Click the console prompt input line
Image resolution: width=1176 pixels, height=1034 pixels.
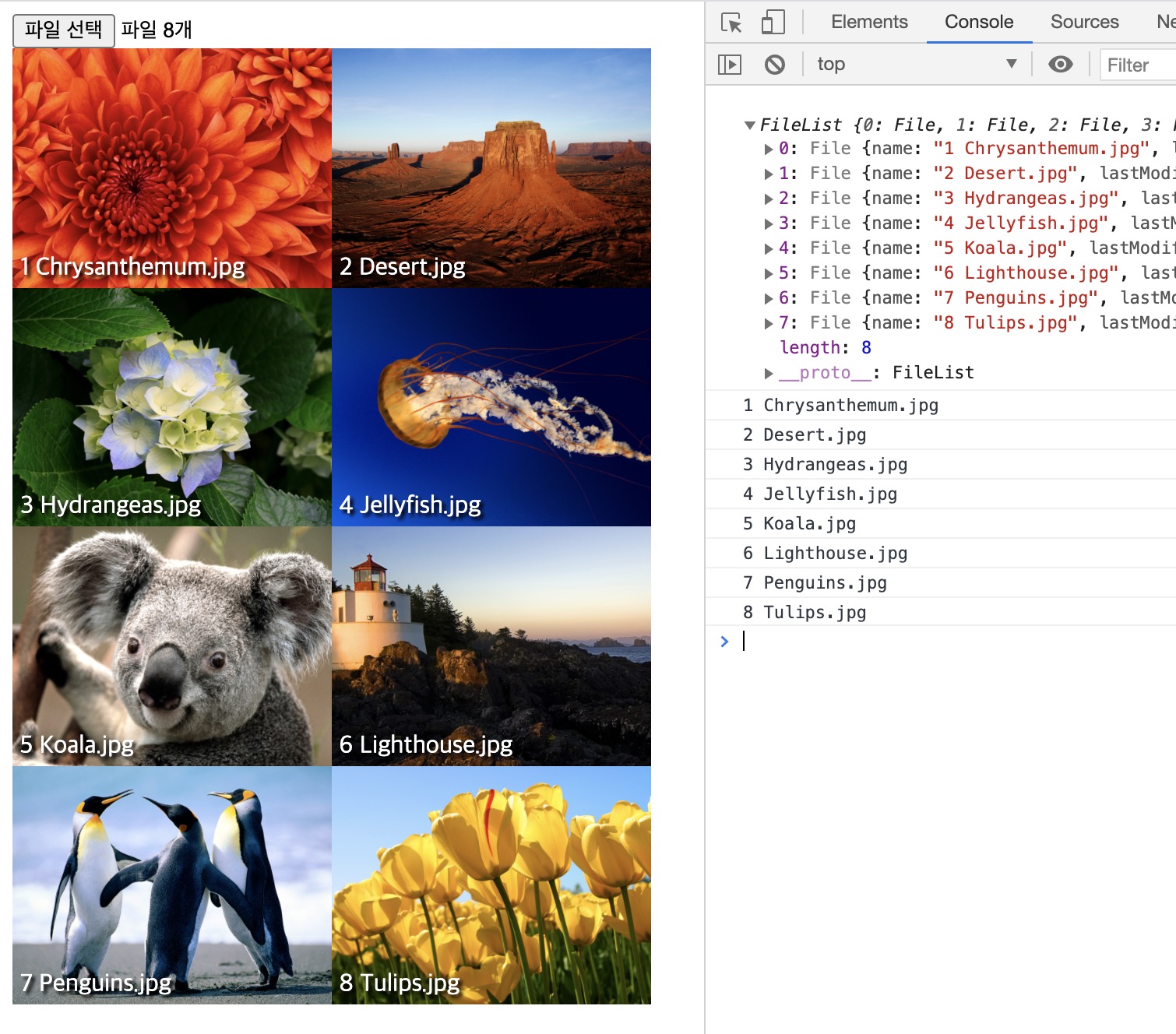point(935,641)
